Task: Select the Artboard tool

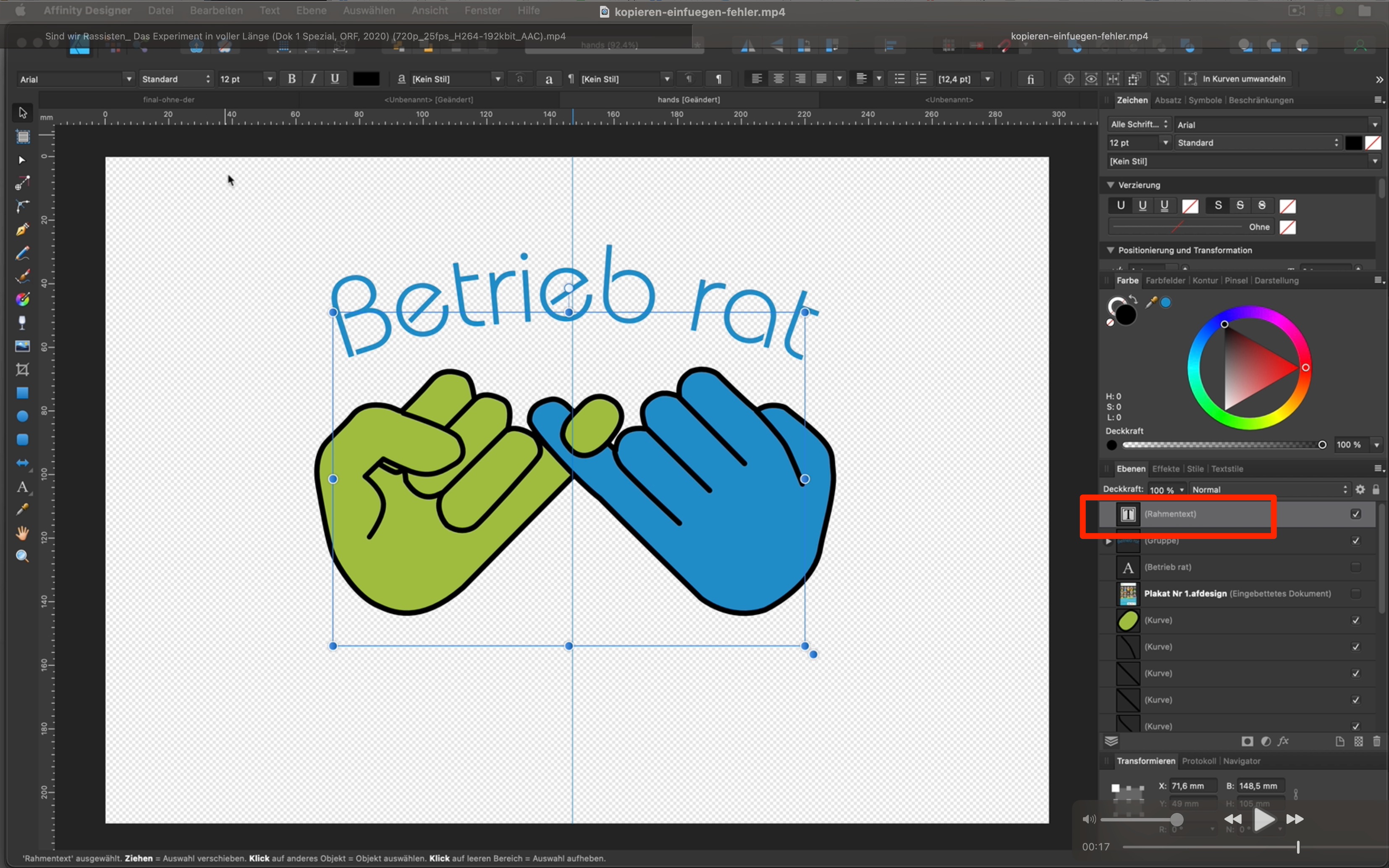Action: point(22,137)
